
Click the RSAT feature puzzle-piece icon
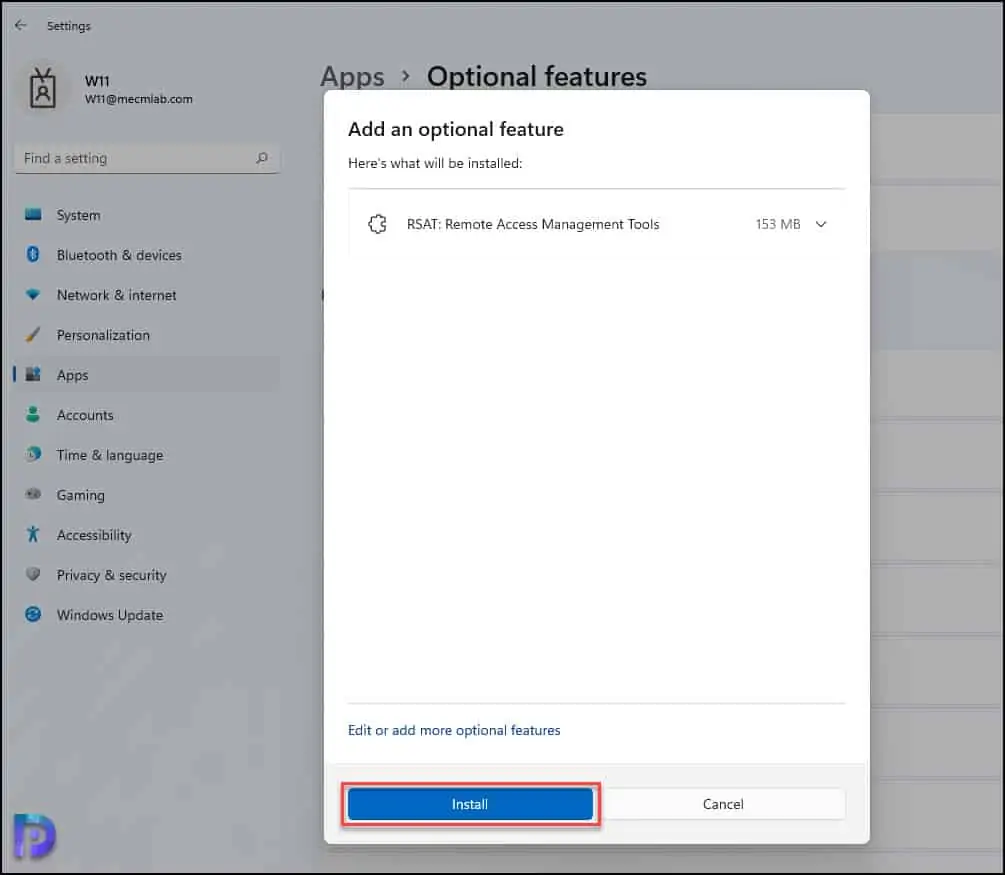pos(378,224)
